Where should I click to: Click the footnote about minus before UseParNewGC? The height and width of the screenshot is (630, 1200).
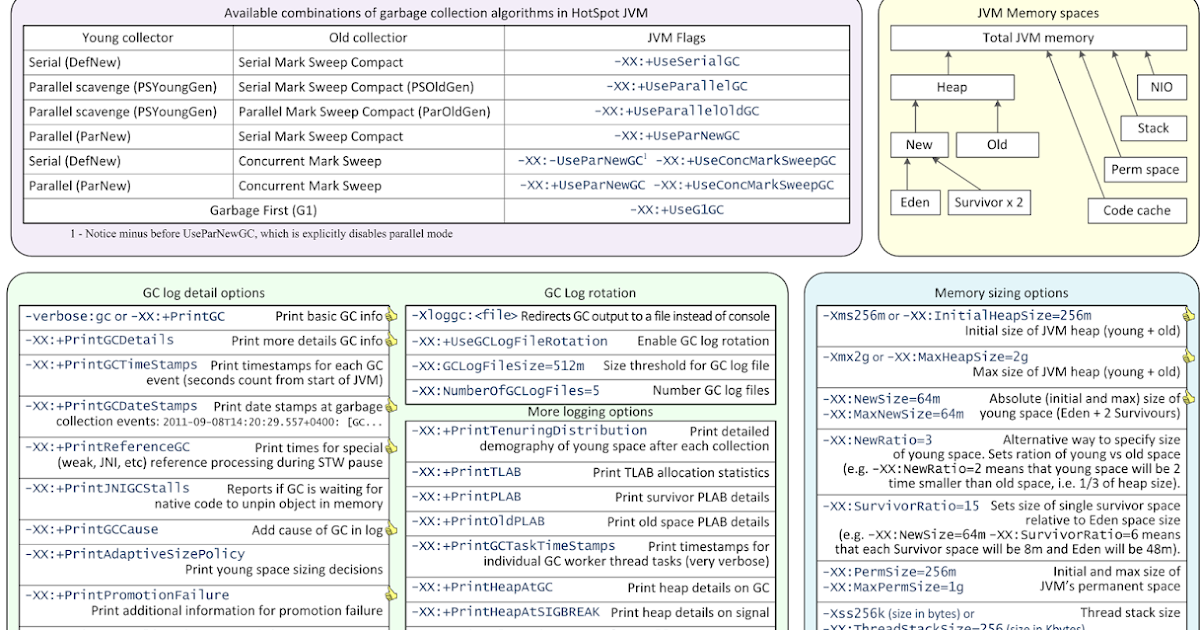point(261,233)
